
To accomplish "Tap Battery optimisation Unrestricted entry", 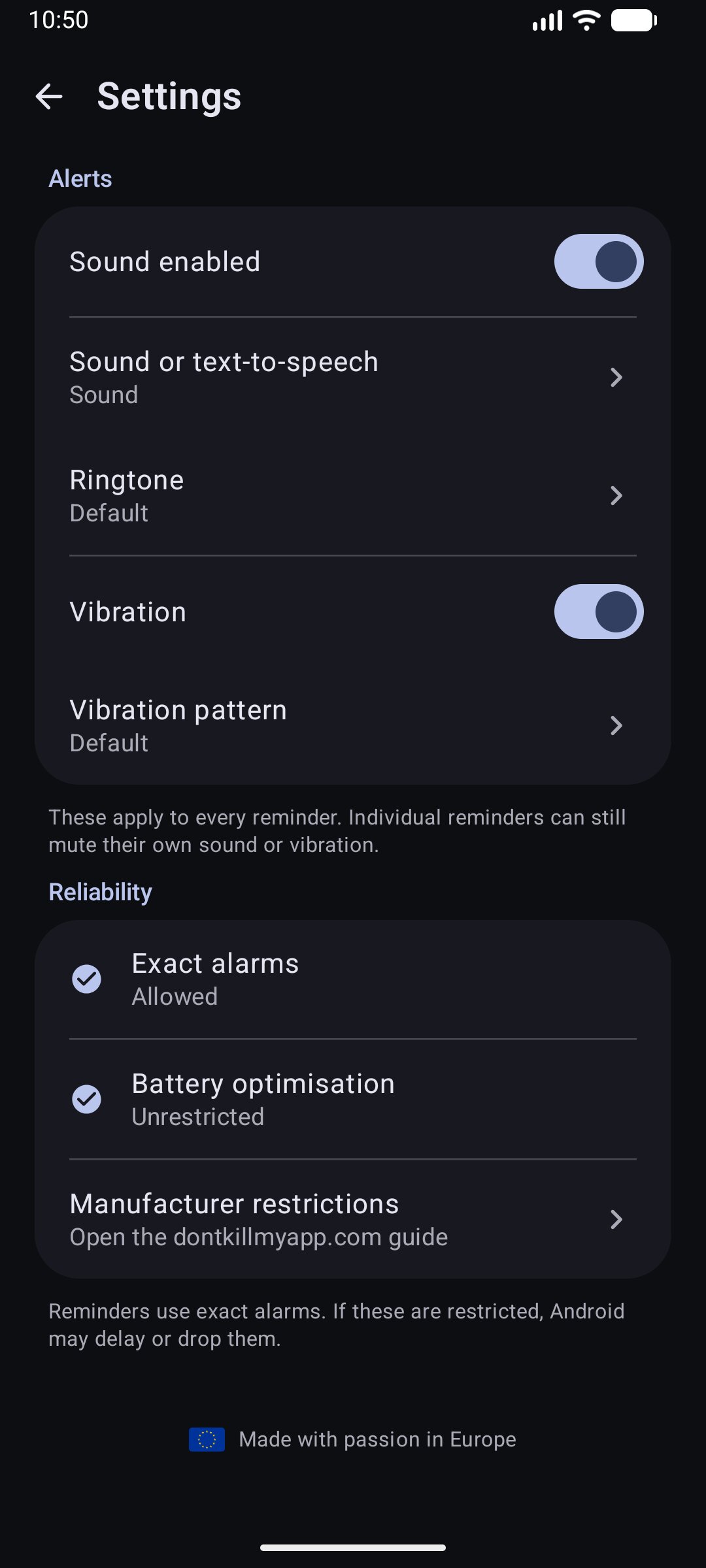I will tap(353, 1100).
